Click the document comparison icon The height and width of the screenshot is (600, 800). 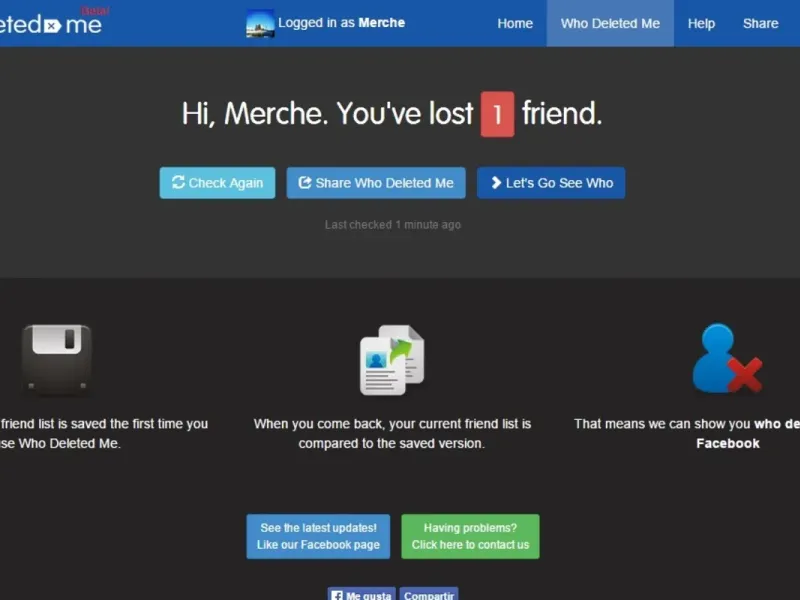coord(392,360)
